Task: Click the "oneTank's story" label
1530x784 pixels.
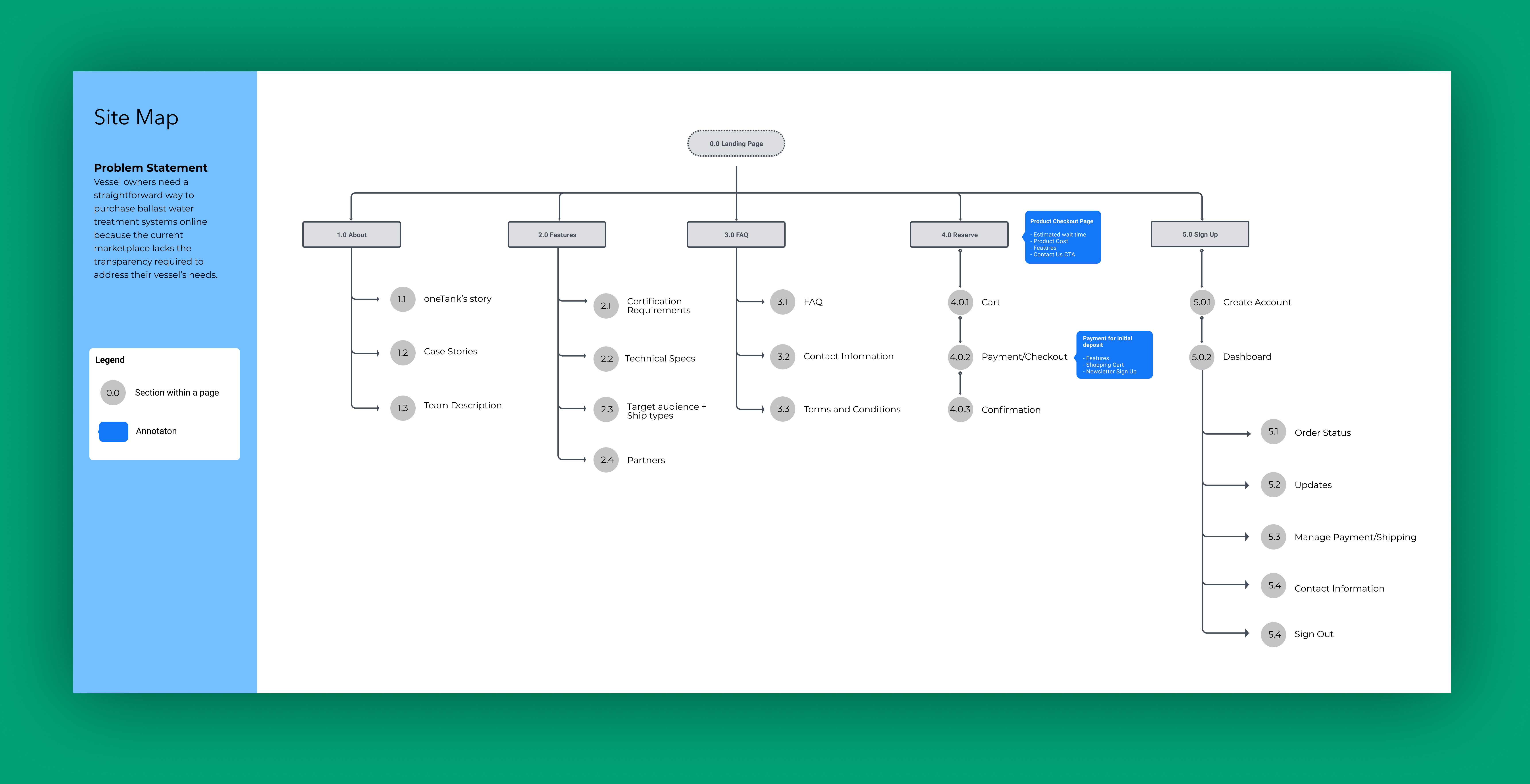Action: pos(457,299)
